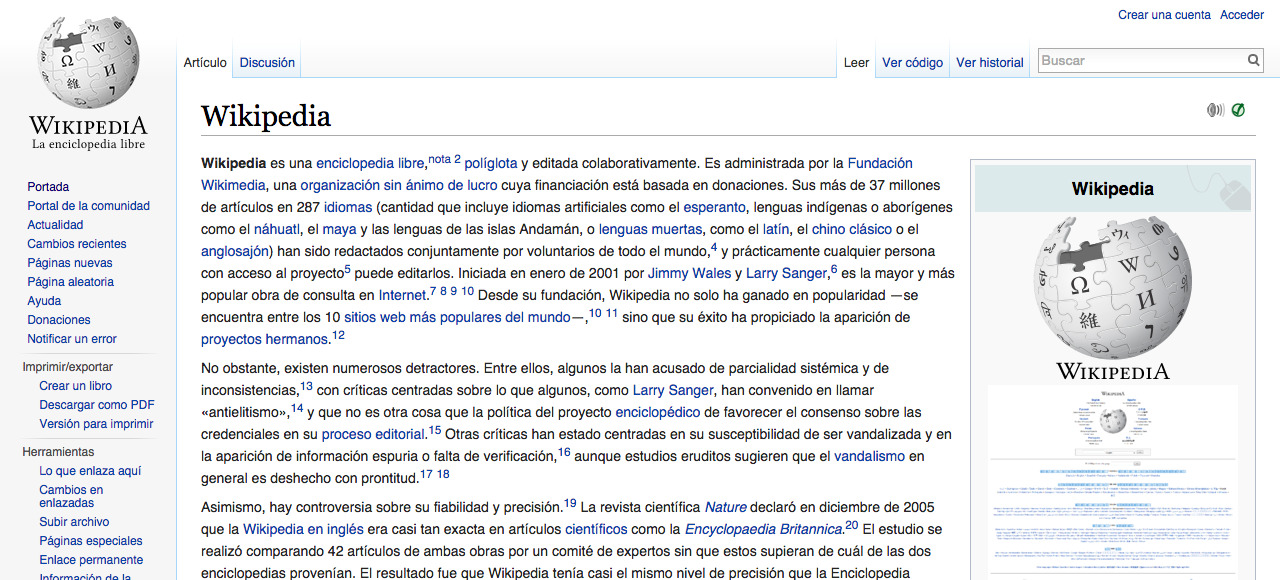Collapse the Herramientas sidebar section
The height and width of the screenshot is (580, 1280).
pos(58,452)
